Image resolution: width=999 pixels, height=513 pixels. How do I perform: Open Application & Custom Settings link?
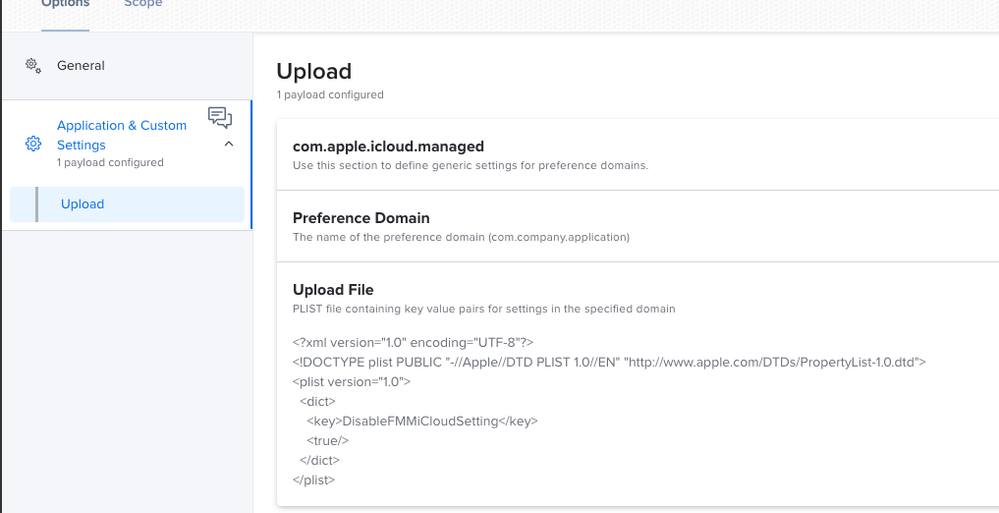[122, 135]
